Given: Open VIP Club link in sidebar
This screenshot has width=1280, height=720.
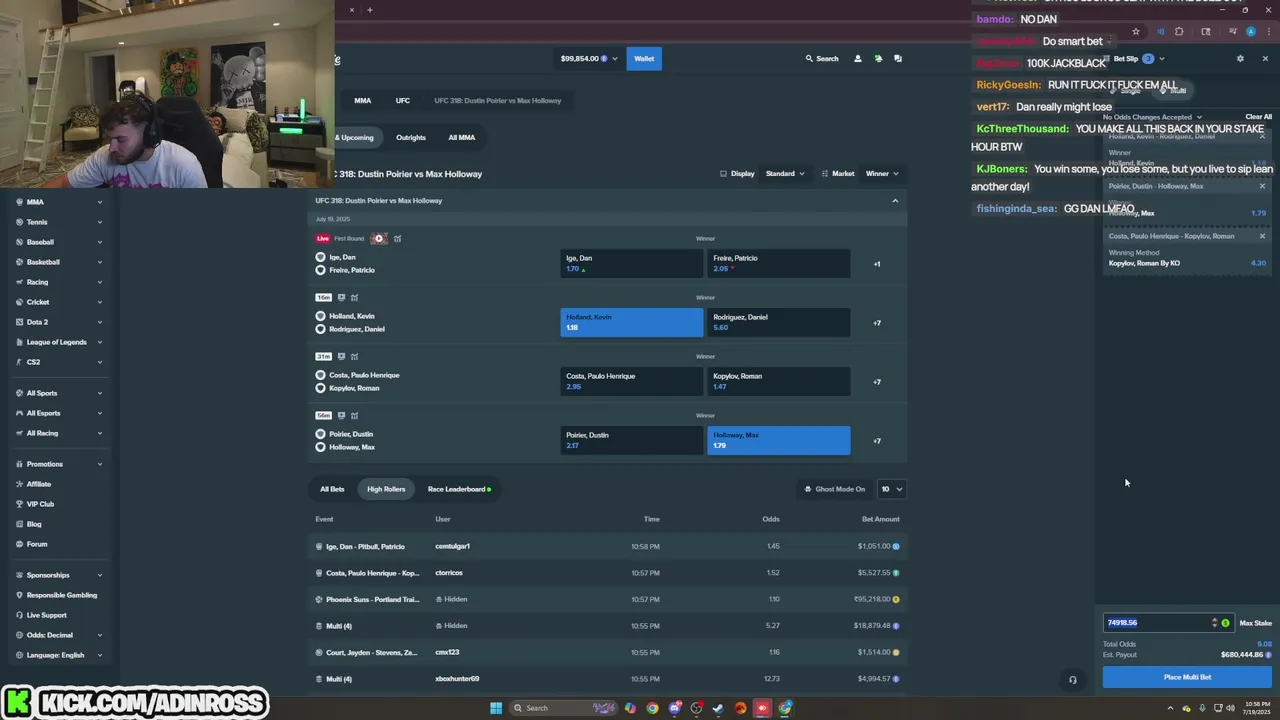Looking at the screenshot, I should click(40, 504).
